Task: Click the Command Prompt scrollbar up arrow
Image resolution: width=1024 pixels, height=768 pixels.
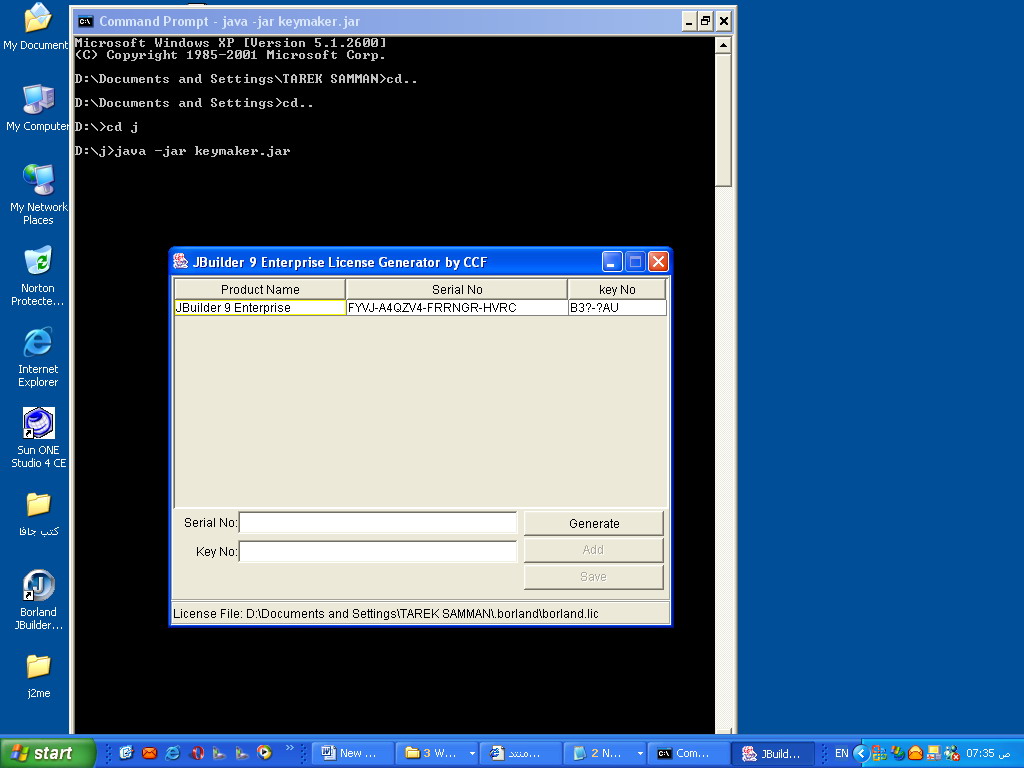Action: tap(723, 45)
